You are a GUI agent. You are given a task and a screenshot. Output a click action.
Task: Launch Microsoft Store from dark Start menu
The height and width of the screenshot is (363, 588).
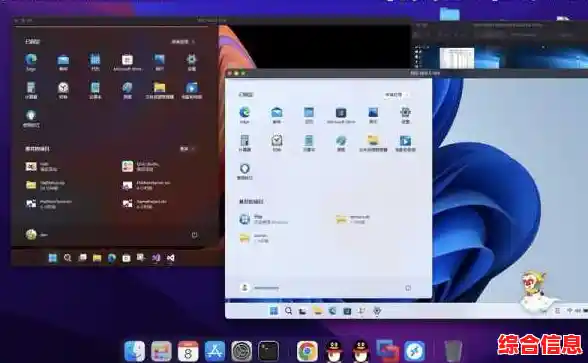(127, 60)
